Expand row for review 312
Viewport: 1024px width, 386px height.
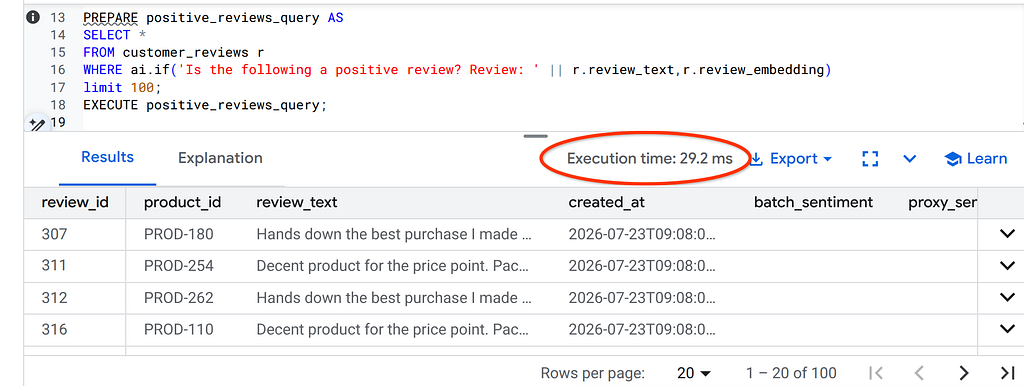coord(1008,297)
